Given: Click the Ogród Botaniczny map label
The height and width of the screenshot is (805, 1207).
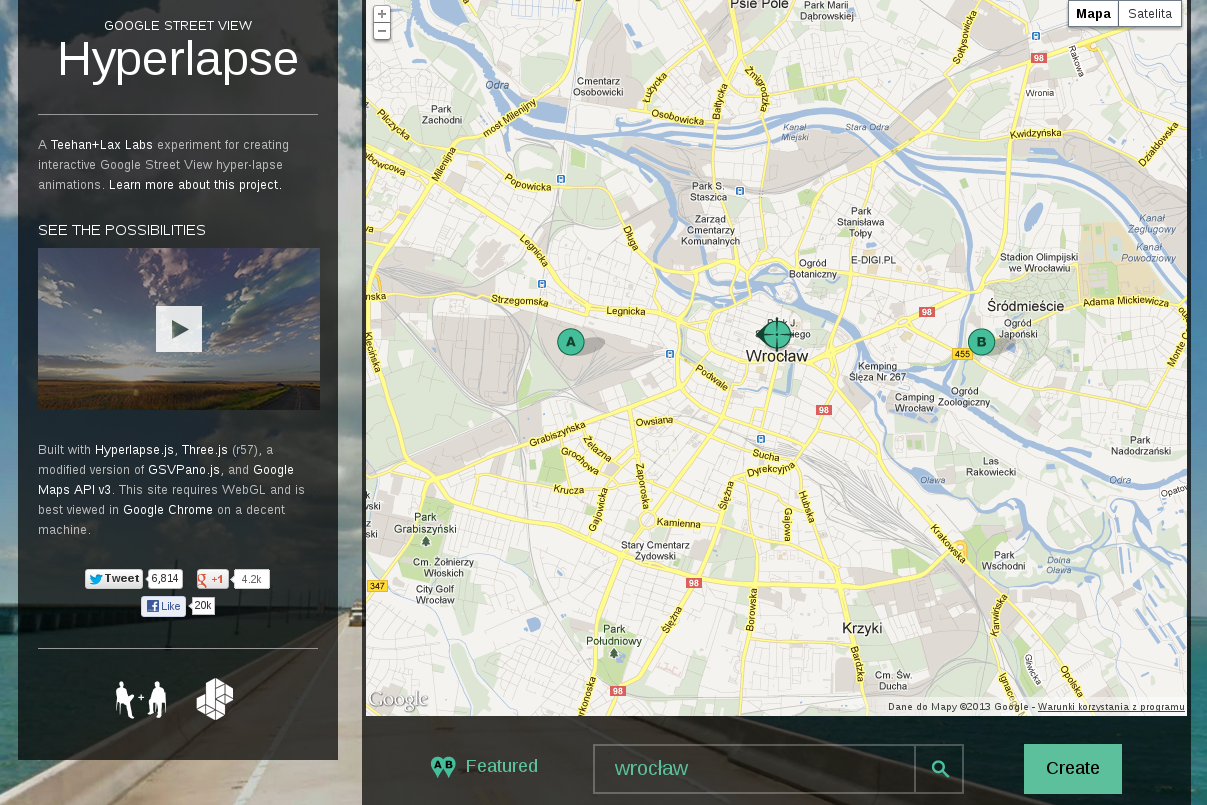Looking at the screenshot, I should point(813,268).
